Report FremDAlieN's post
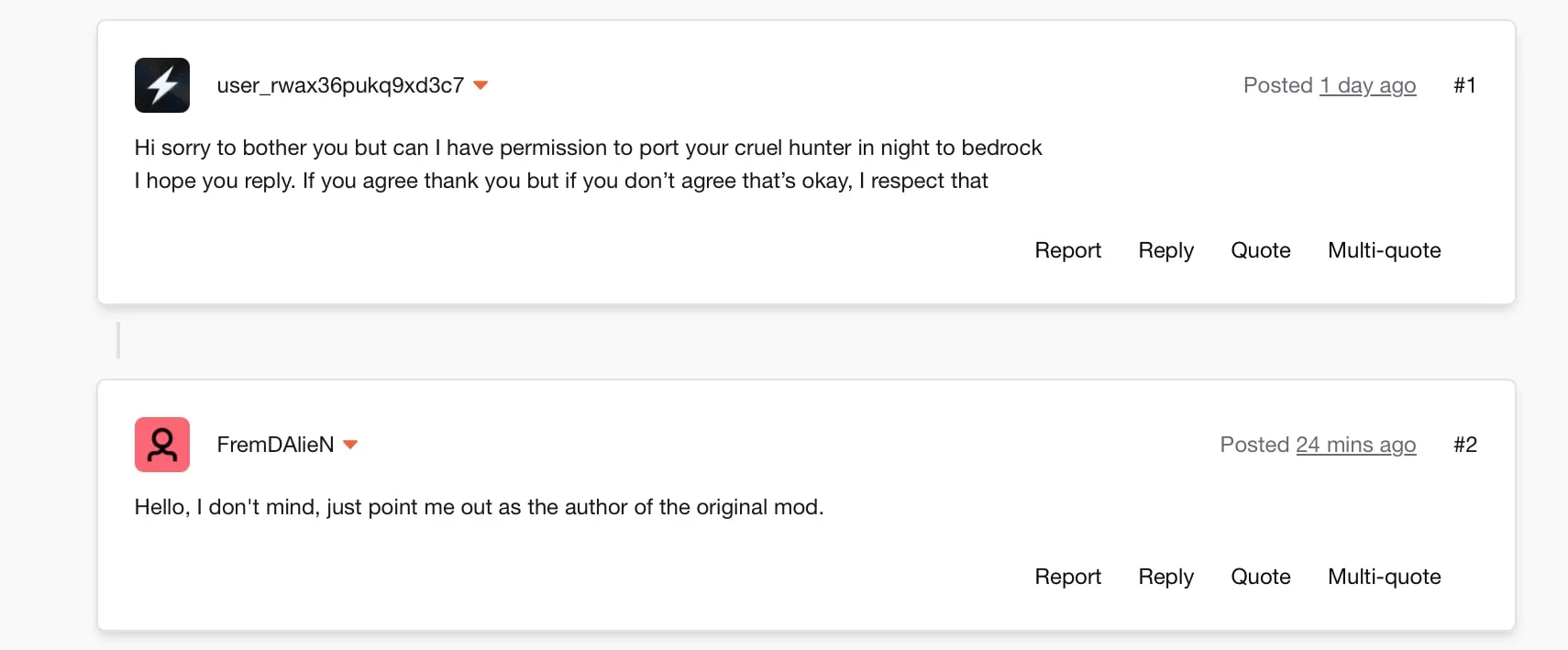 (1068, 577)
